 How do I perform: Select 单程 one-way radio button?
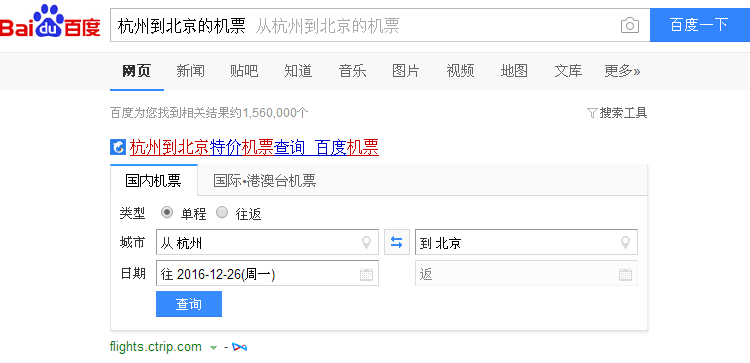(167, 213)
